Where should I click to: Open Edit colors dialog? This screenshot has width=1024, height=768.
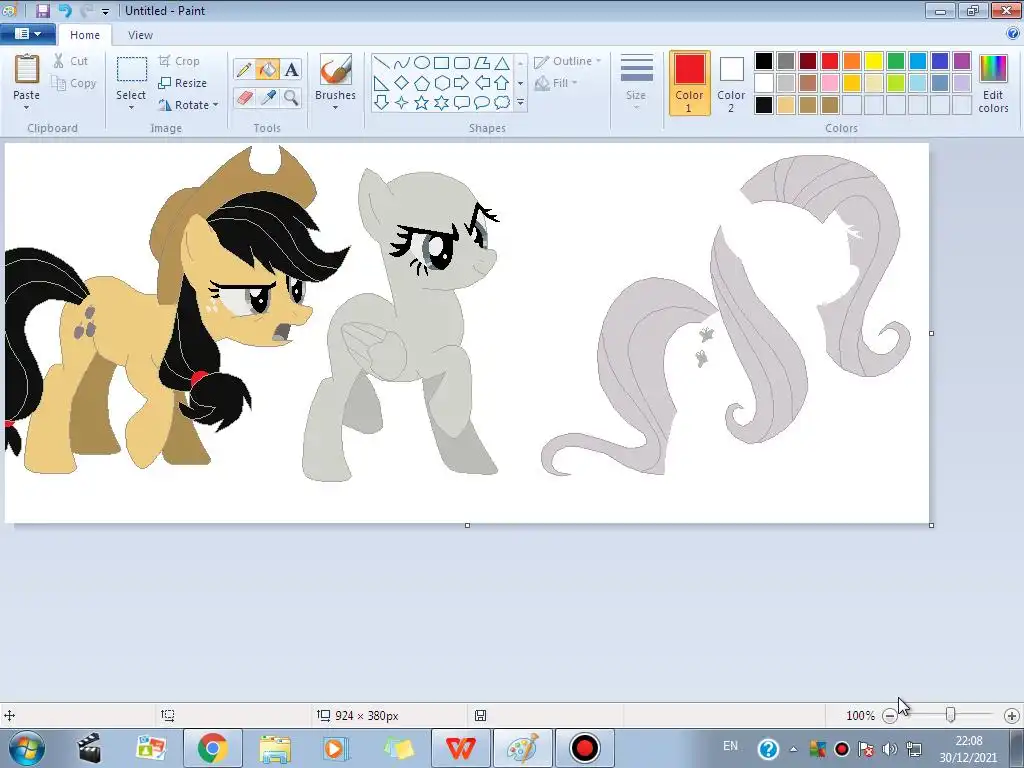tap(993, 84)
